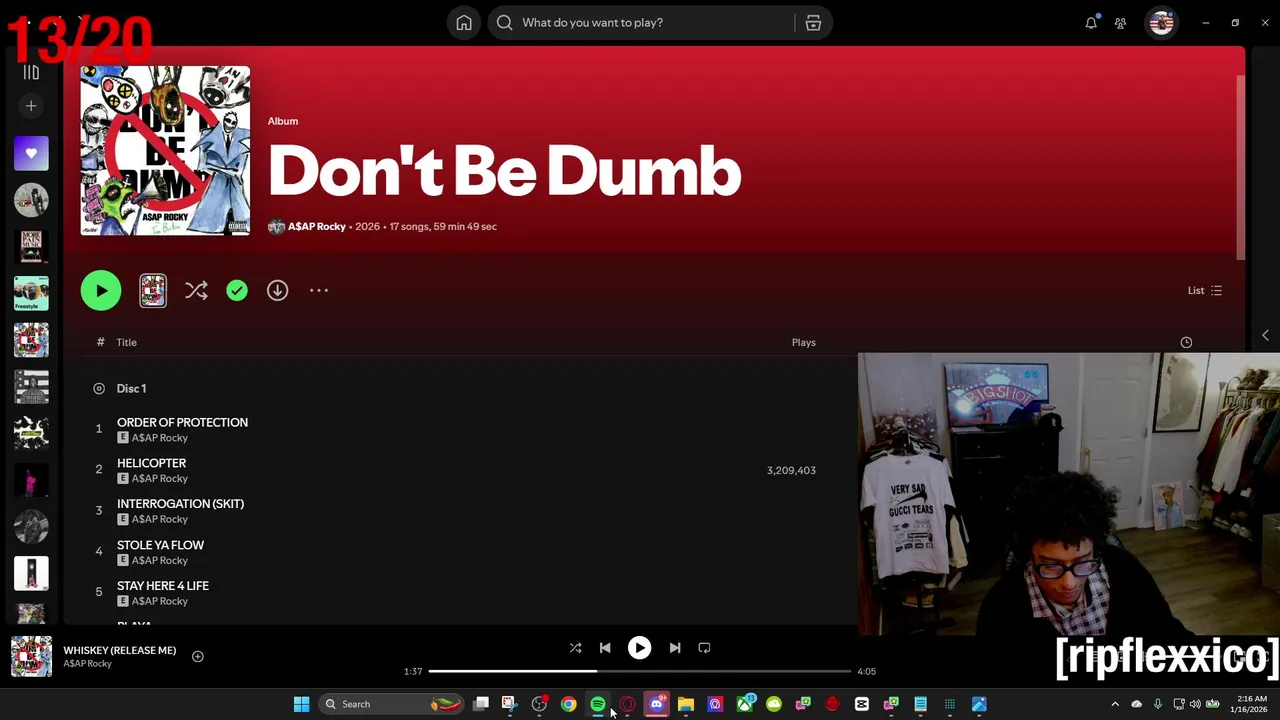
Task: Open Google Chrome from the taskbar
Action: point(568,704)
